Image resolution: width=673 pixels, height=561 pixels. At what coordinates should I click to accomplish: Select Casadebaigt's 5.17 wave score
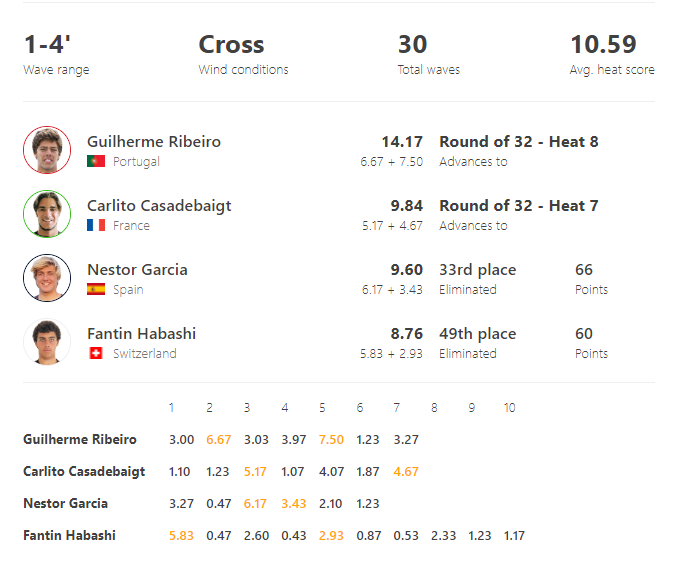[255, 471]
